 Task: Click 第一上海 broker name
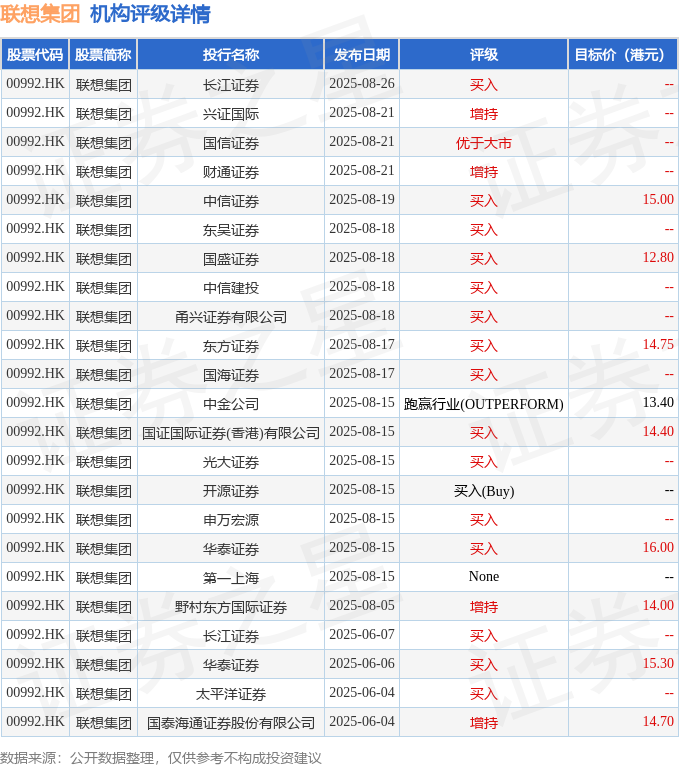point(231,578)
